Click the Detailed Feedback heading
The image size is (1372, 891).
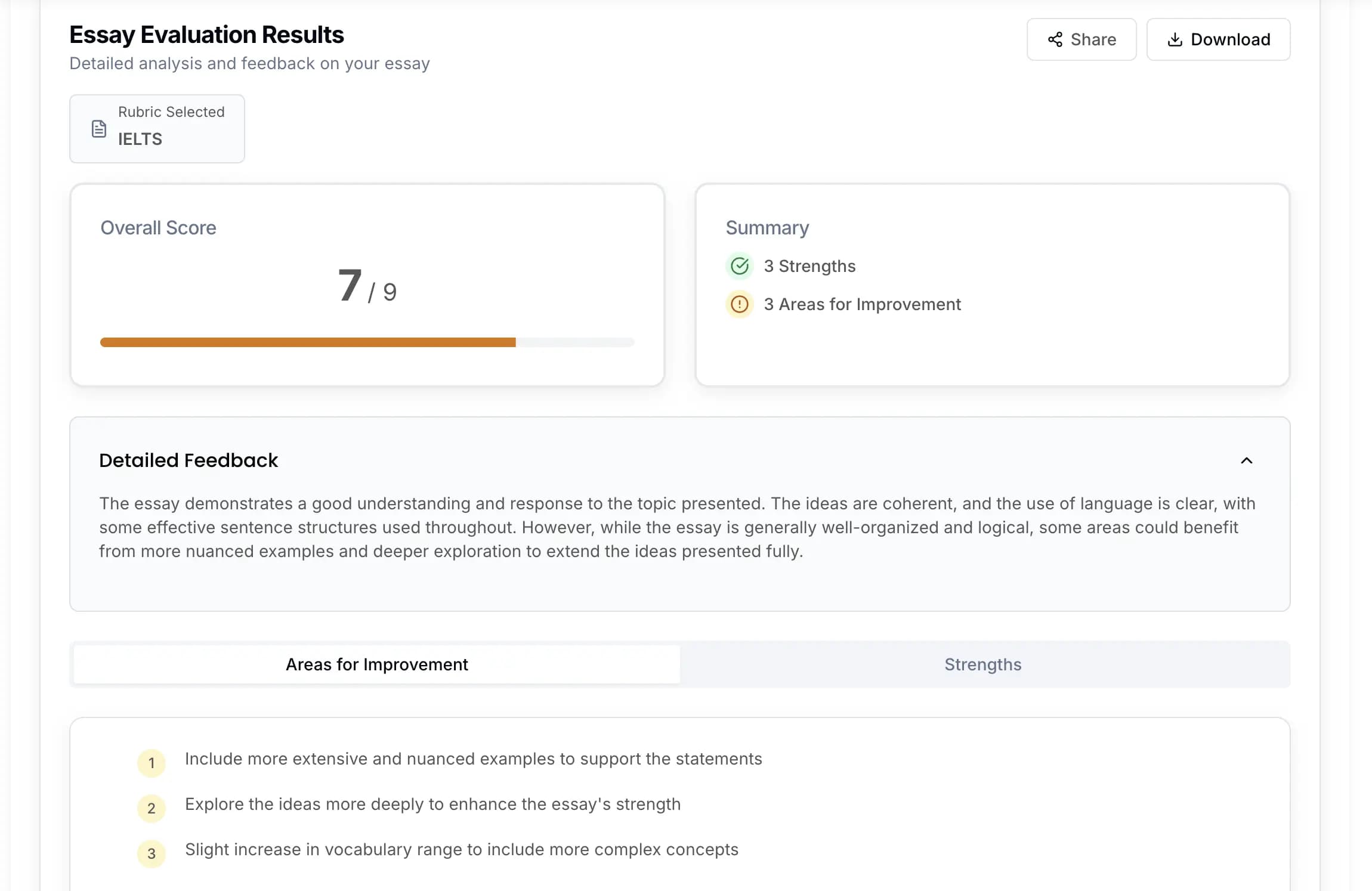tap(189, 460)
